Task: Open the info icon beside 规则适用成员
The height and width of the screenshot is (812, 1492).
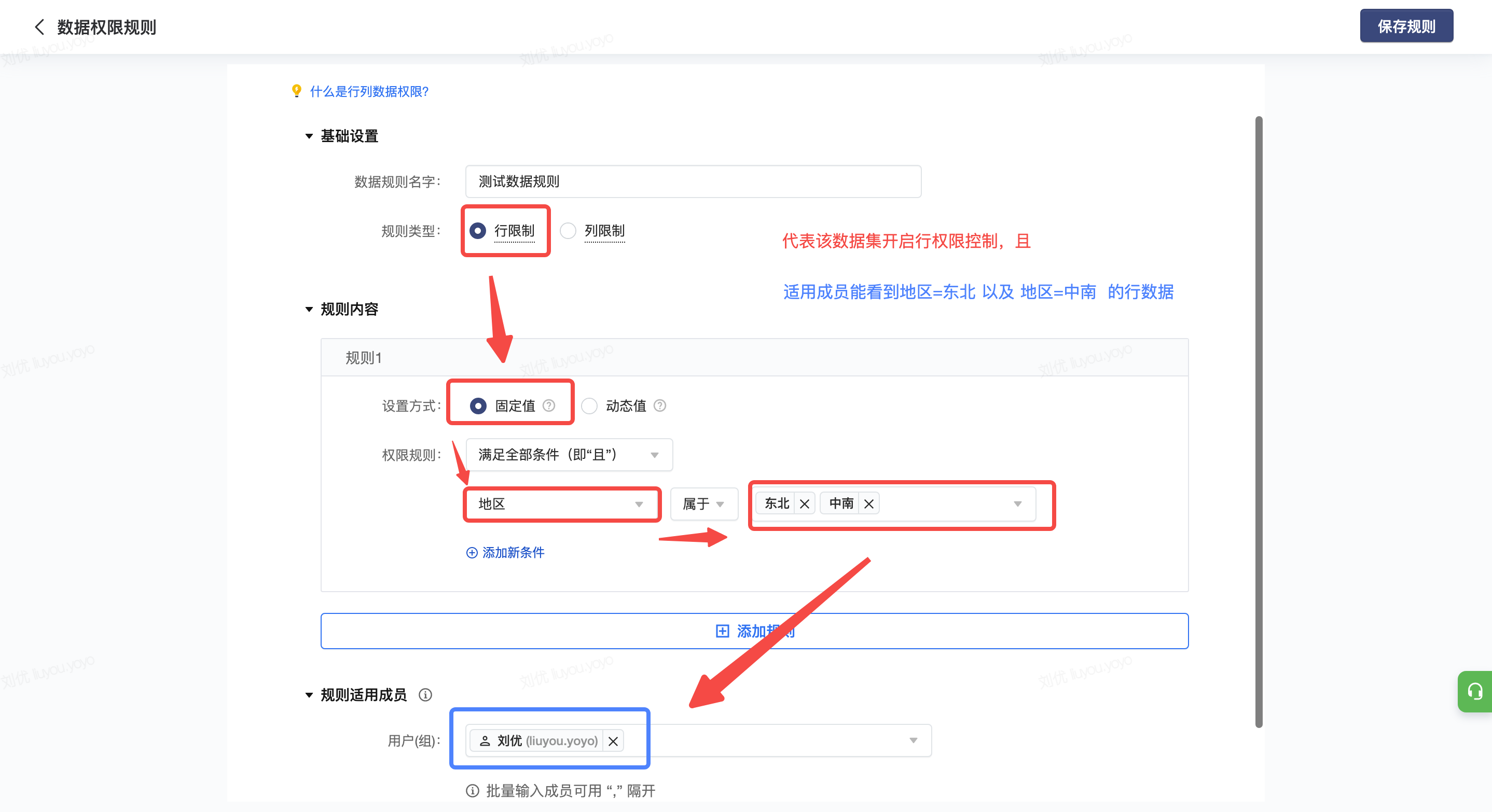Action: [426, 694]
